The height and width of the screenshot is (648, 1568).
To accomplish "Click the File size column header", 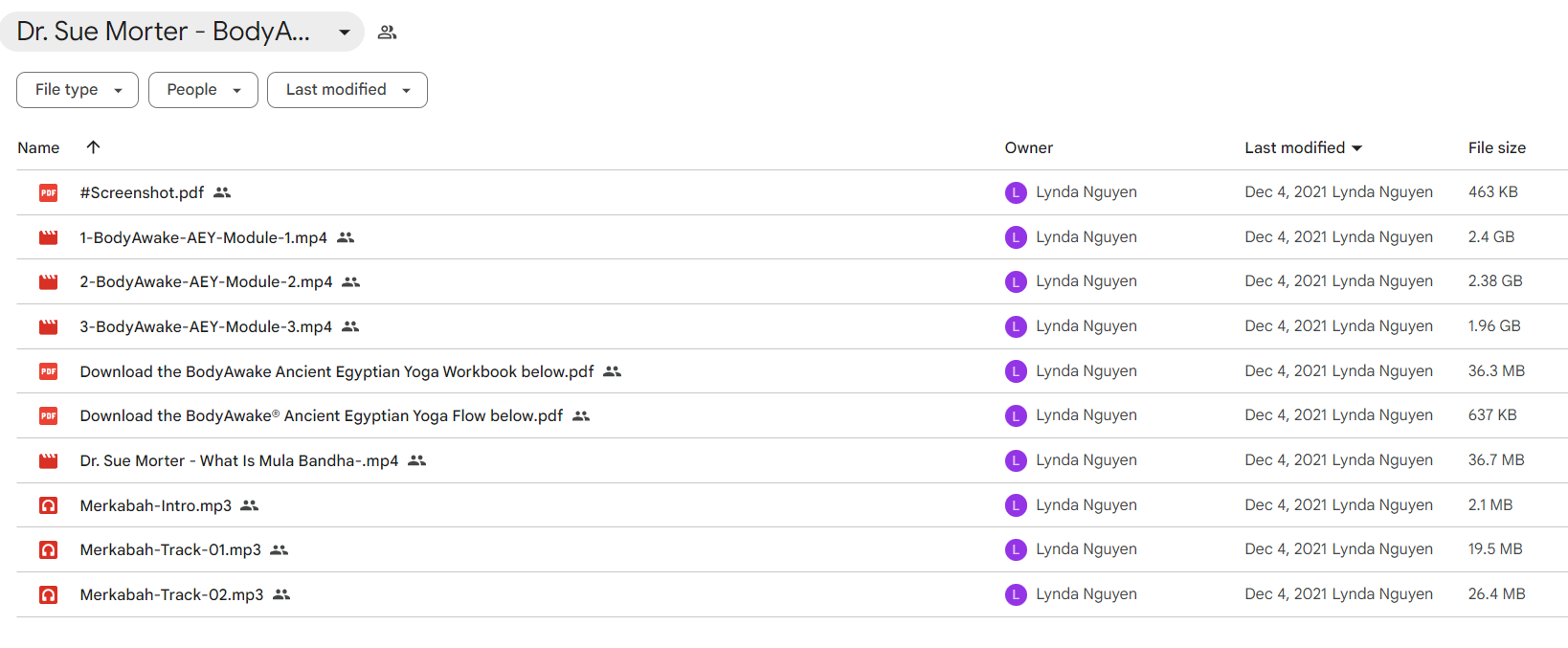I will [x=1497, y=147].
